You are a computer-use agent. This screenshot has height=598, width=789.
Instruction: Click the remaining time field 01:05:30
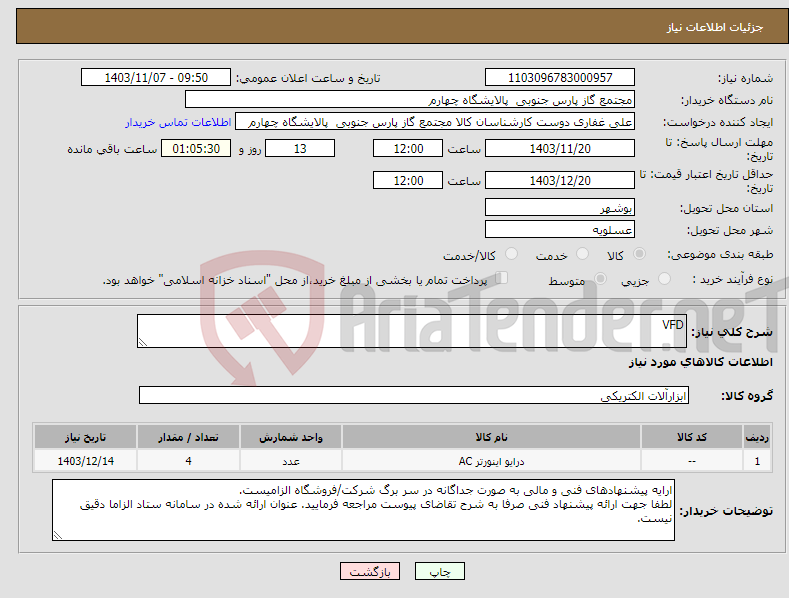point(196,148)
